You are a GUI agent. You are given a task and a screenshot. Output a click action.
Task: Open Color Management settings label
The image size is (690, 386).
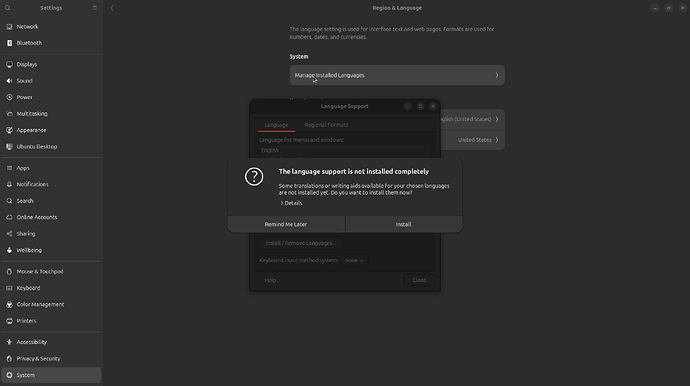(40, 305)
